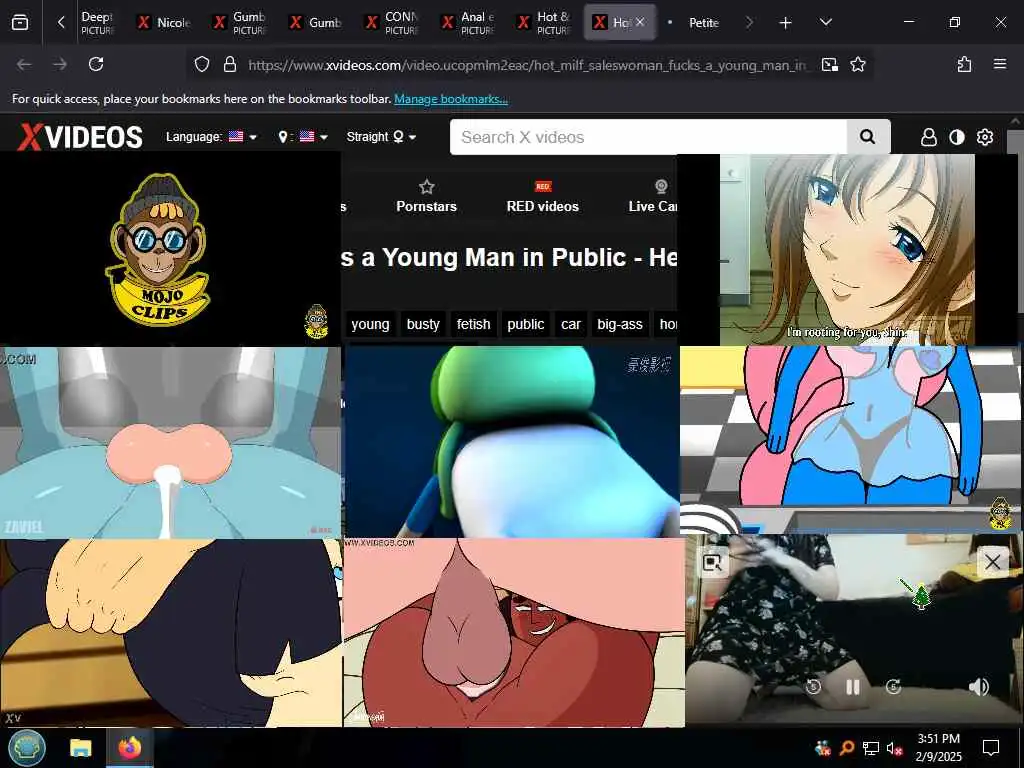Screen dimensions: 1024x768
Task: Select the big-ass tag
Action: 620,325
